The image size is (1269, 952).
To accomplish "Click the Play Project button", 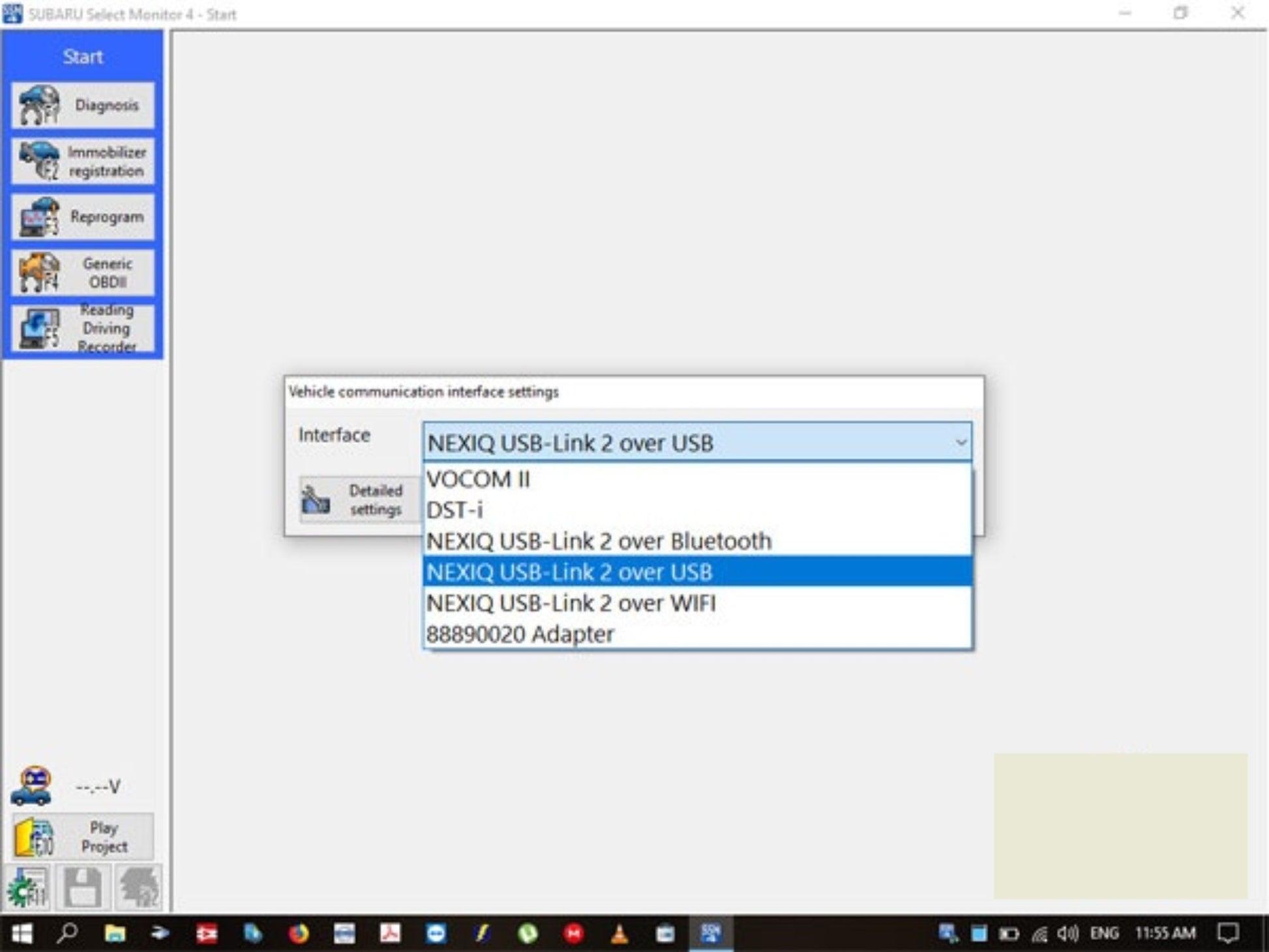I will [x=83, y=837].
